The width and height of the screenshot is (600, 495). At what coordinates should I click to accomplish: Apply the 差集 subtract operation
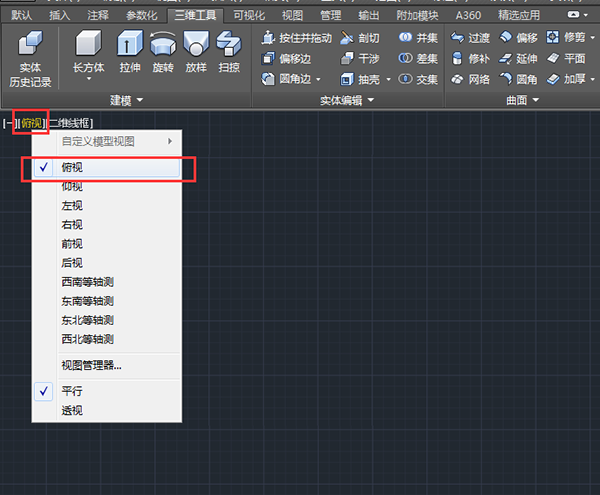click(x=418, y=59)
